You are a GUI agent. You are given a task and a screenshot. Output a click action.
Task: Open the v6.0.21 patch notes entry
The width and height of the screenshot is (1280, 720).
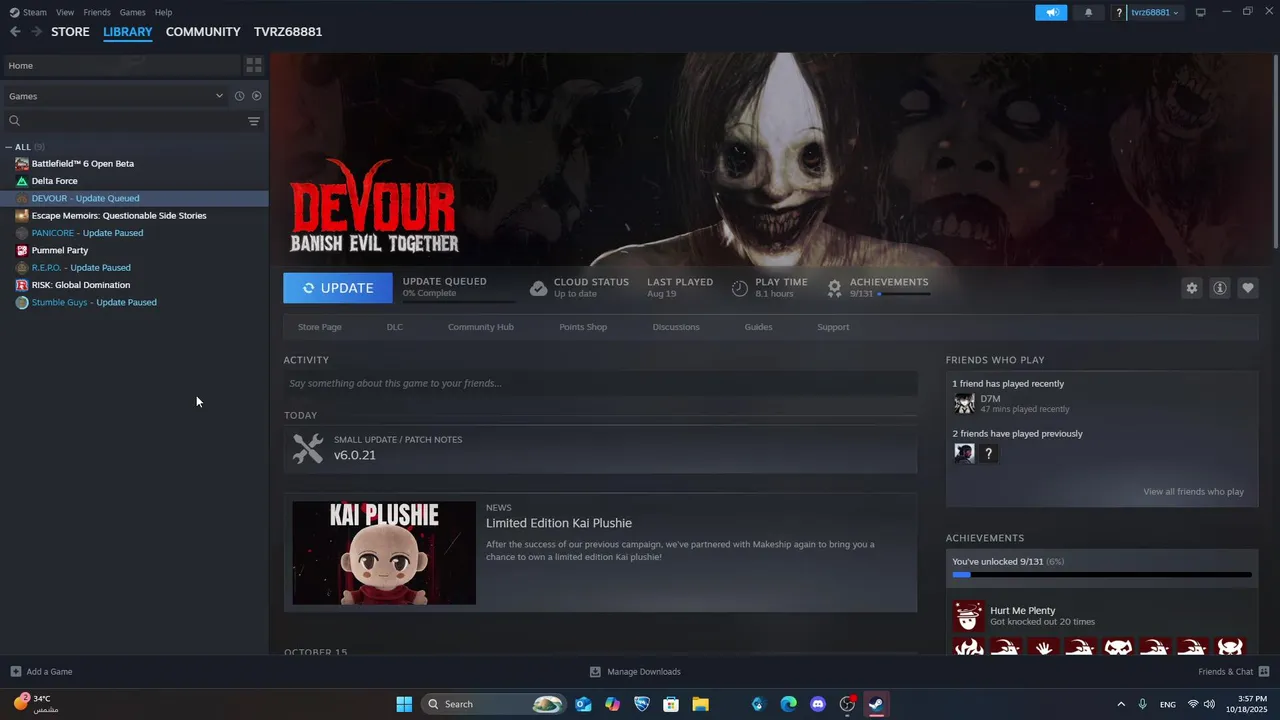pyautogui.click(x=600, y=448)
